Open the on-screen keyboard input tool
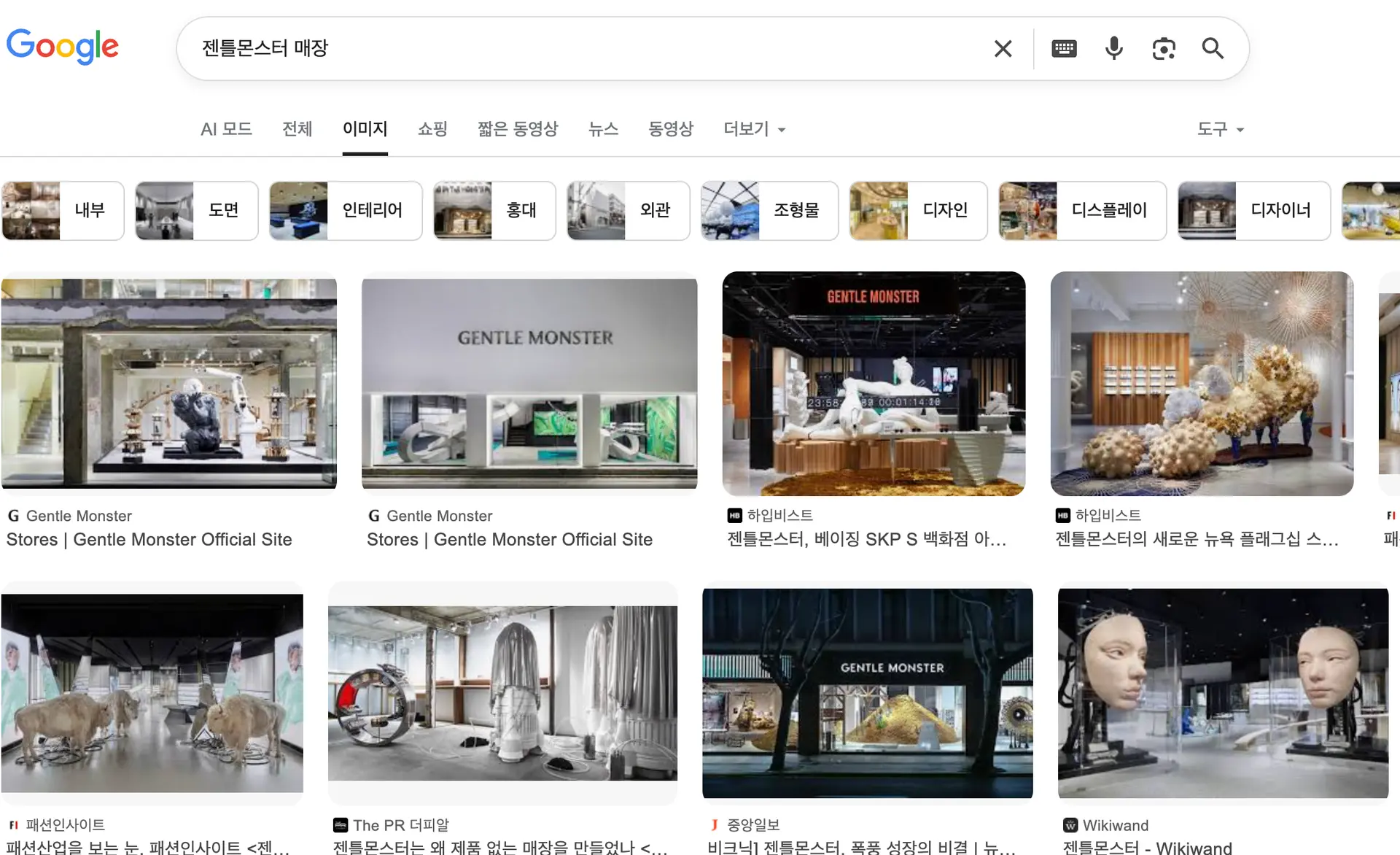The height and width of the screenshot is (855, 1400). [1064, 49]
